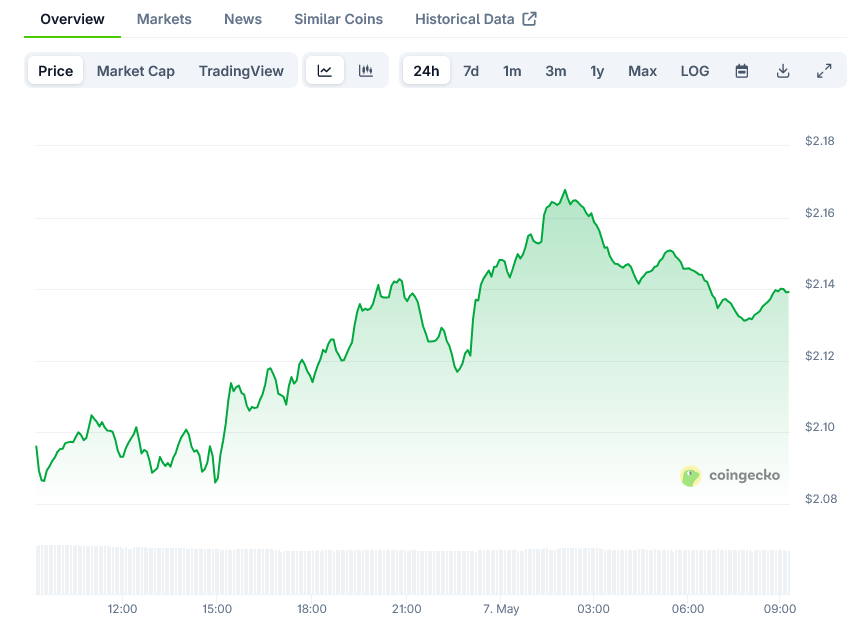The width and height of the screenshot is (847, 638).
Task: Show Max price history
Action: point(642,71)
